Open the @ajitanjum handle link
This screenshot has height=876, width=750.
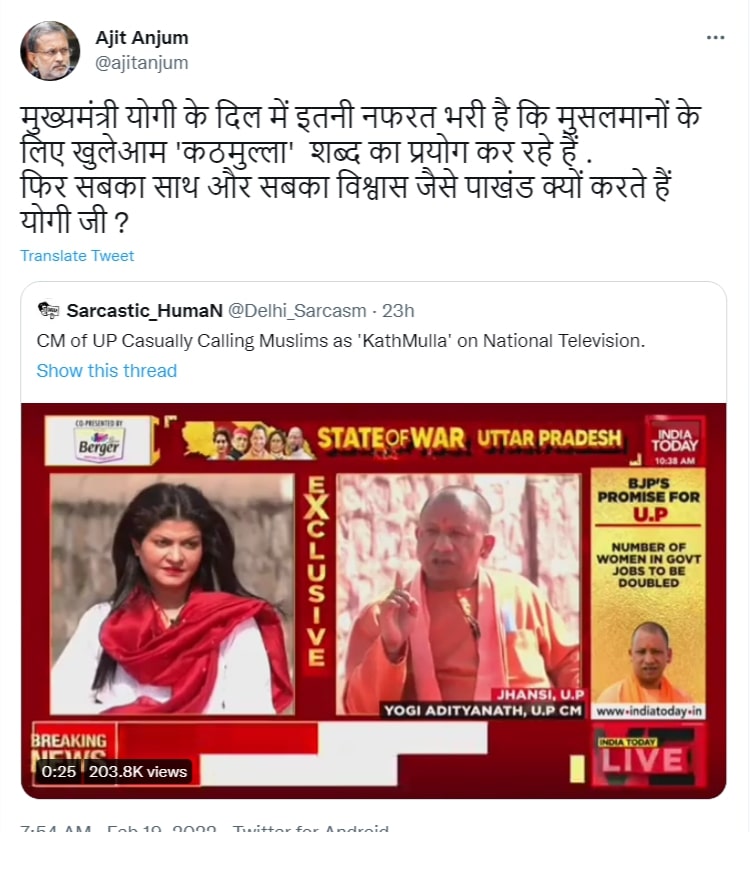pyautogui.click(x=142, y=63)
